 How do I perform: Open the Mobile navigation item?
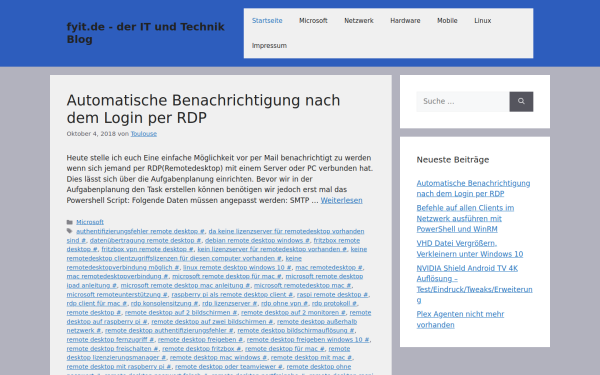coord(447,21)
